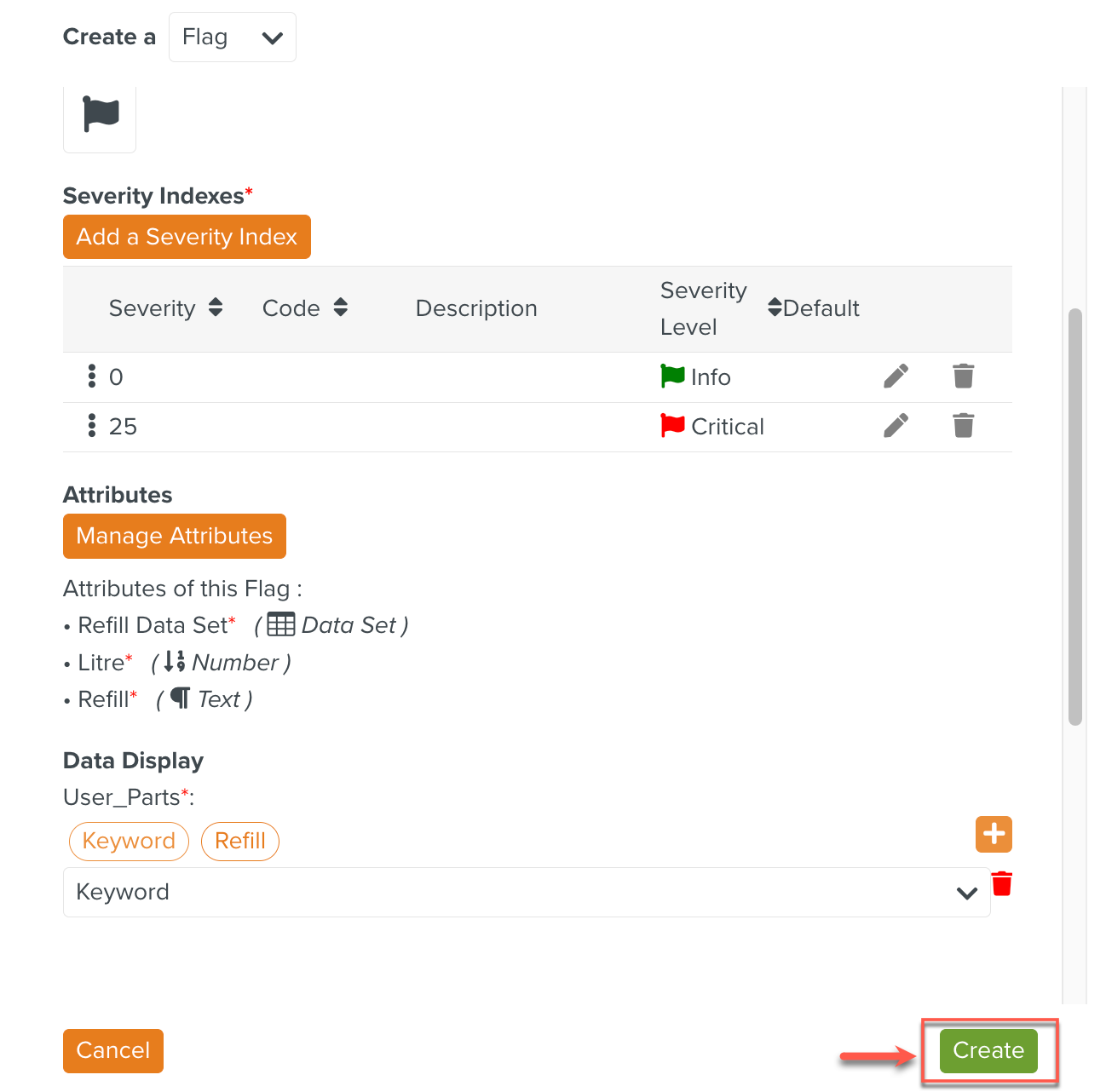The width and height of the screenshot is (1106, 1092).
Task: Open drag handle for severity 25 row
Action: click(x=92, y=426)
